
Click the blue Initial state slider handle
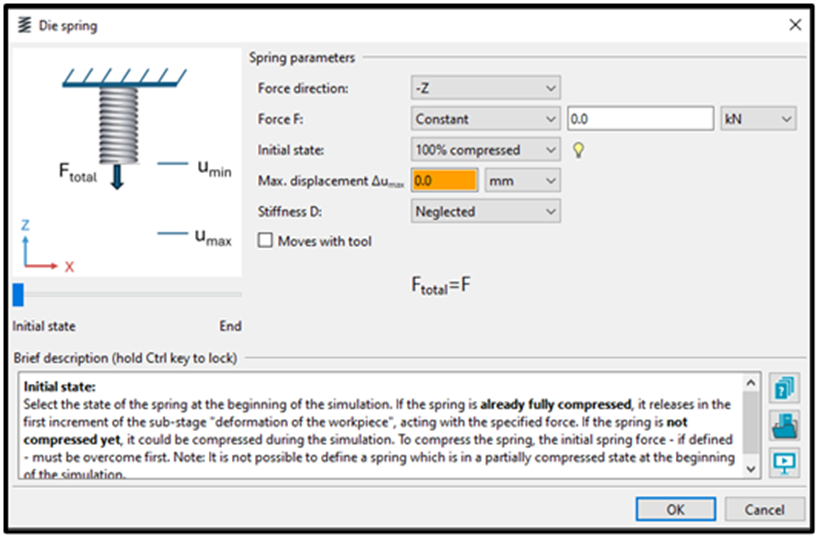(x=18, y=294)
